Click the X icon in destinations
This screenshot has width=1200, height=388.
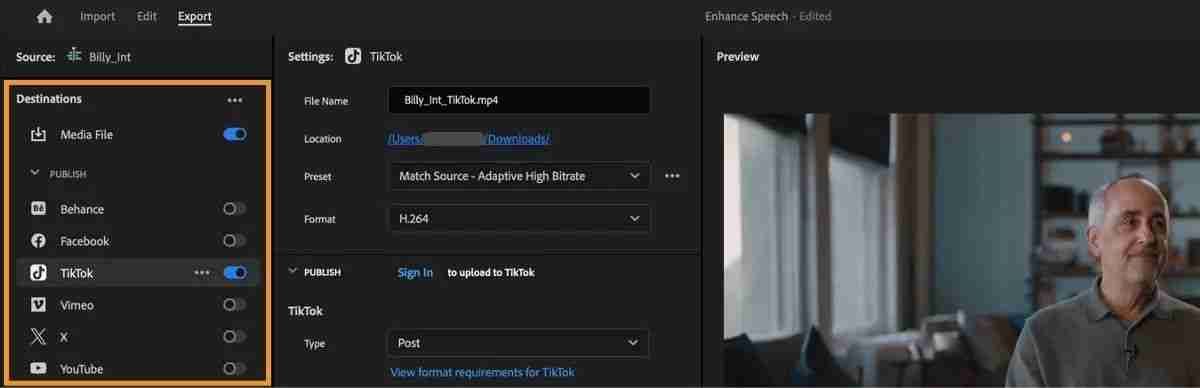(39, 337)
